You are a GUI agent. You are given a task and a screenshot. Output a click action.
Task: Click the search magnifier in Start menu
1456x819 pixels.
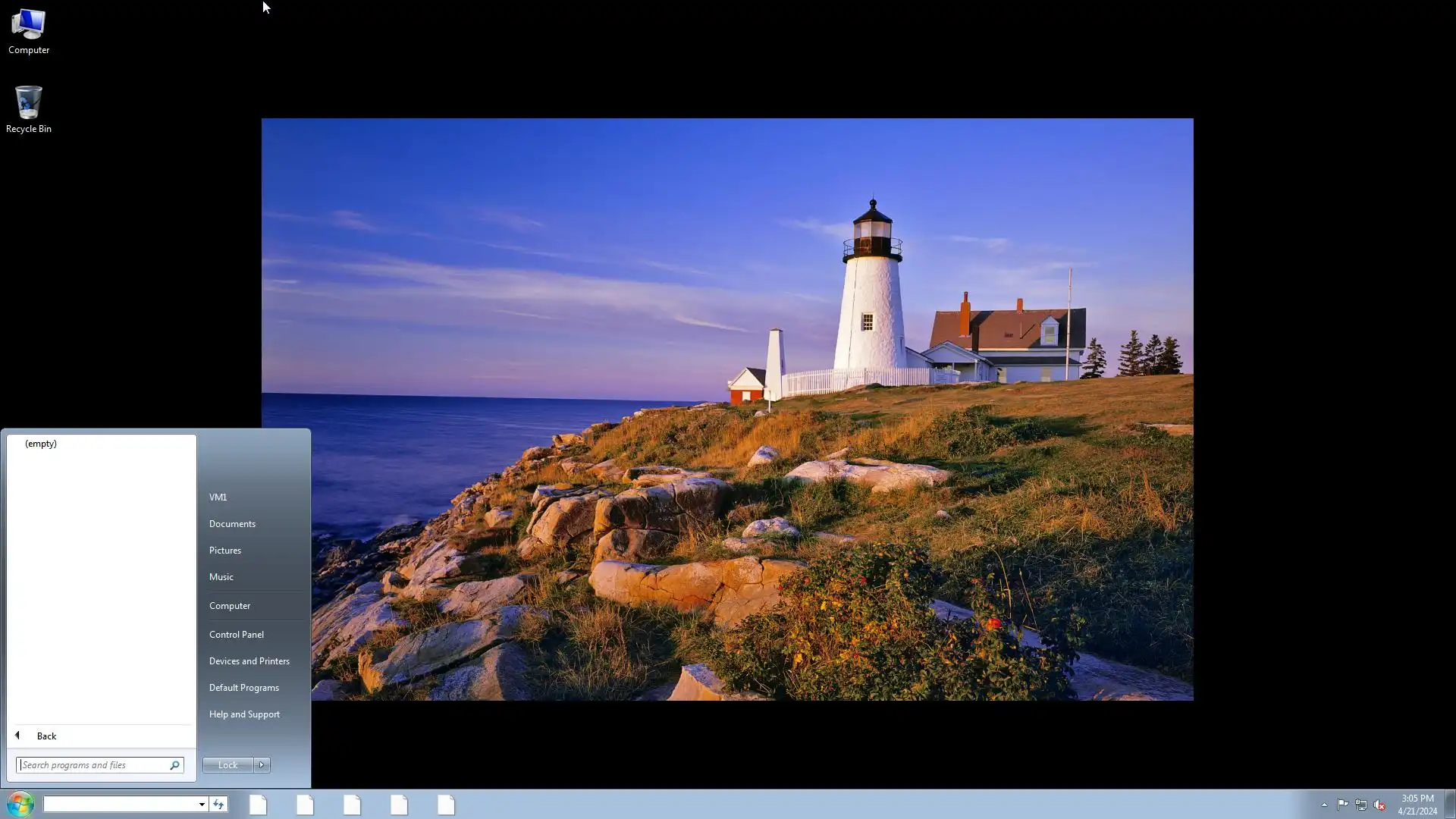coord(174,765)
